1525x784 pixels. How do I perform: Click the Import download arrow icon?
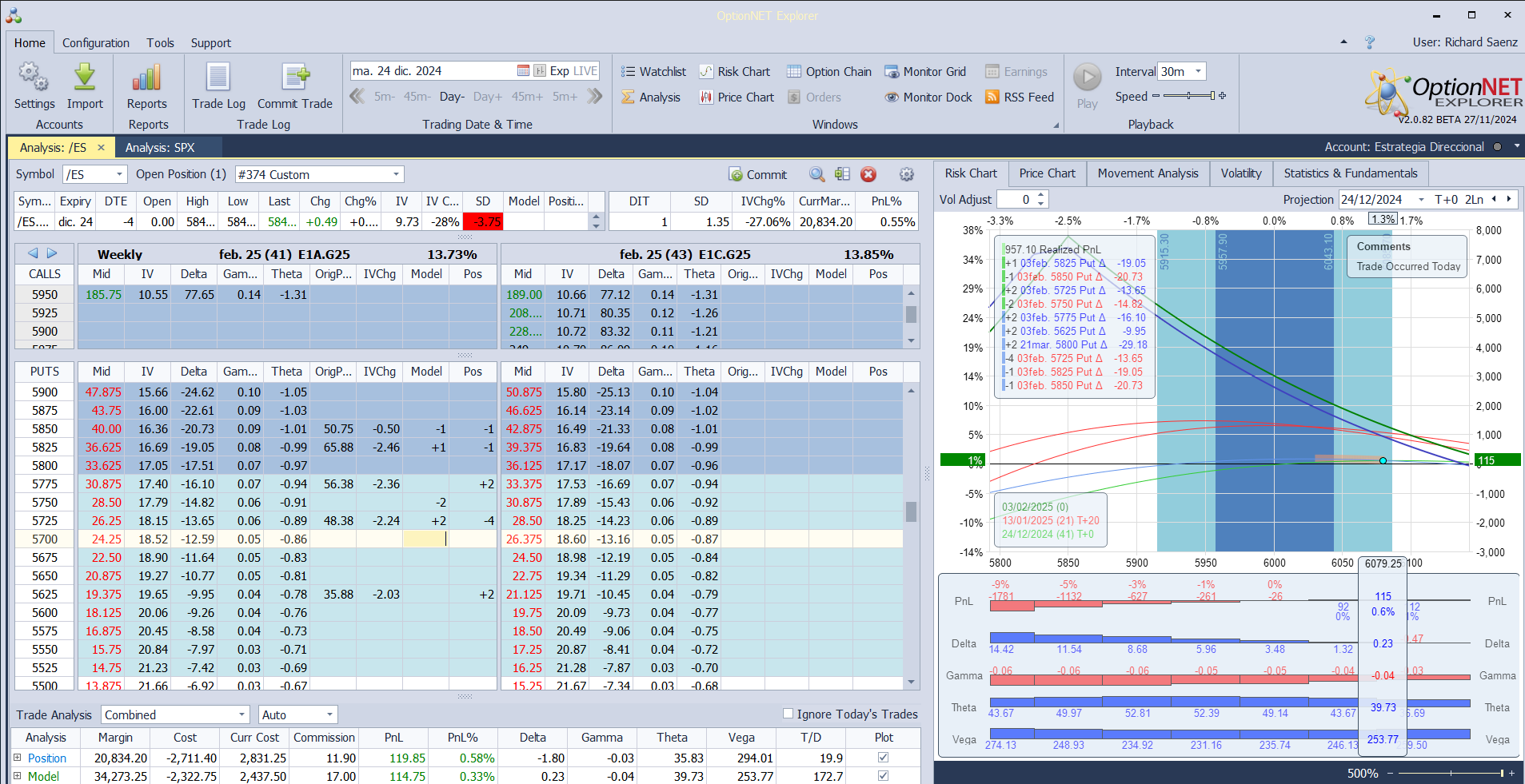(x=85, y=78)
